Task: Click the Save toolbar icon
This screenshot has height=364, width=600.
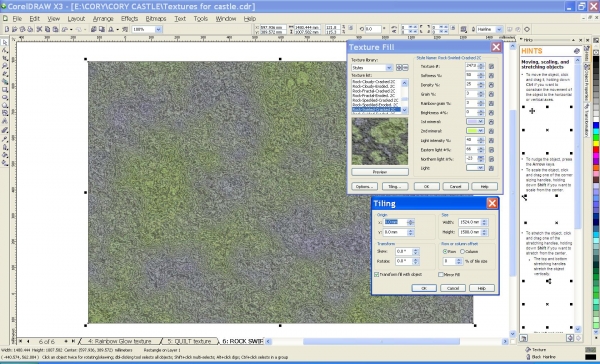Action: 23,29
